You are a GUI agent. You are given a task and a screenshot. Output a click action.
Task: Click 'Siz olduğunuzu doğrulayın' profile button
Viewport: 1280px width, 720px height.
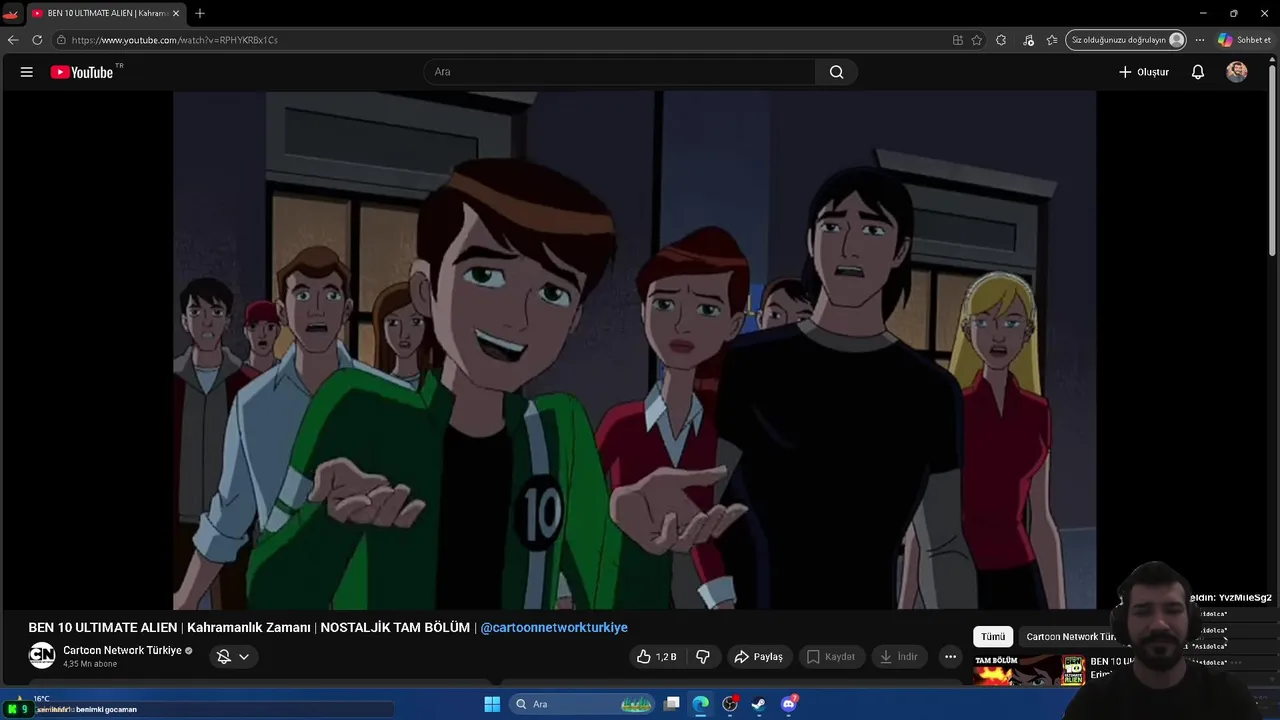[x=1126, y=40]
